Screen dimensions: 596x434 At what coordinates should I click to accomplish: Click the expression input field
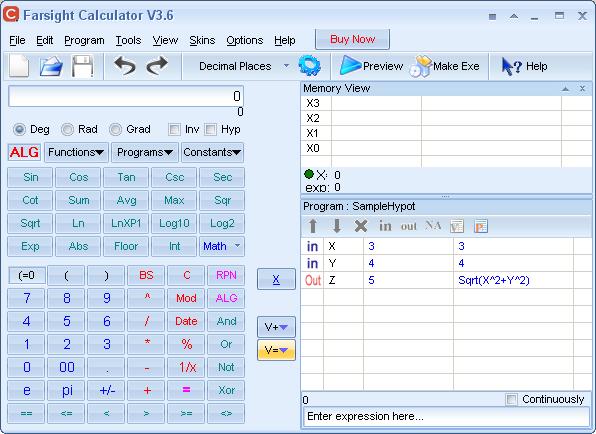click(x=446, y=417)
